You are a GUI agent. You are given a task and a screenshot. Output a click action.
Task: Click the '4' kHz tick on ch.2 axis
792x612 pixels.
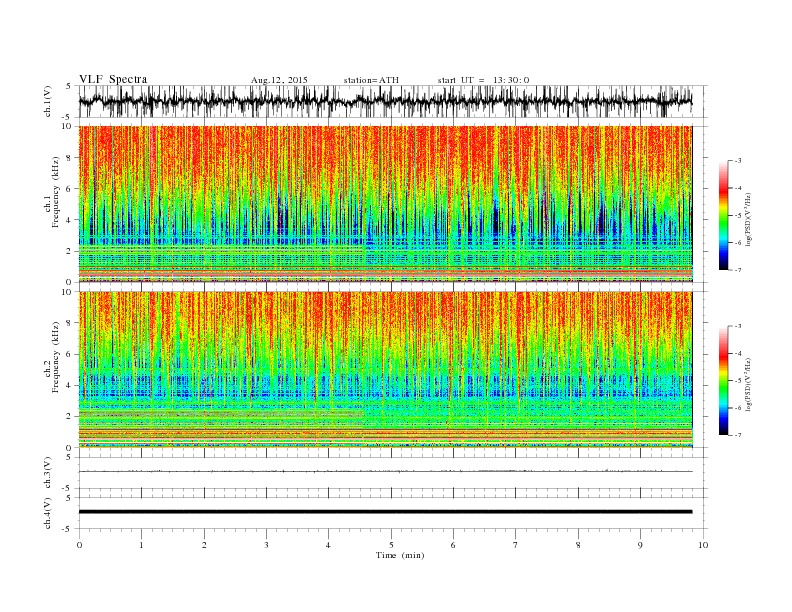[70, 385]
